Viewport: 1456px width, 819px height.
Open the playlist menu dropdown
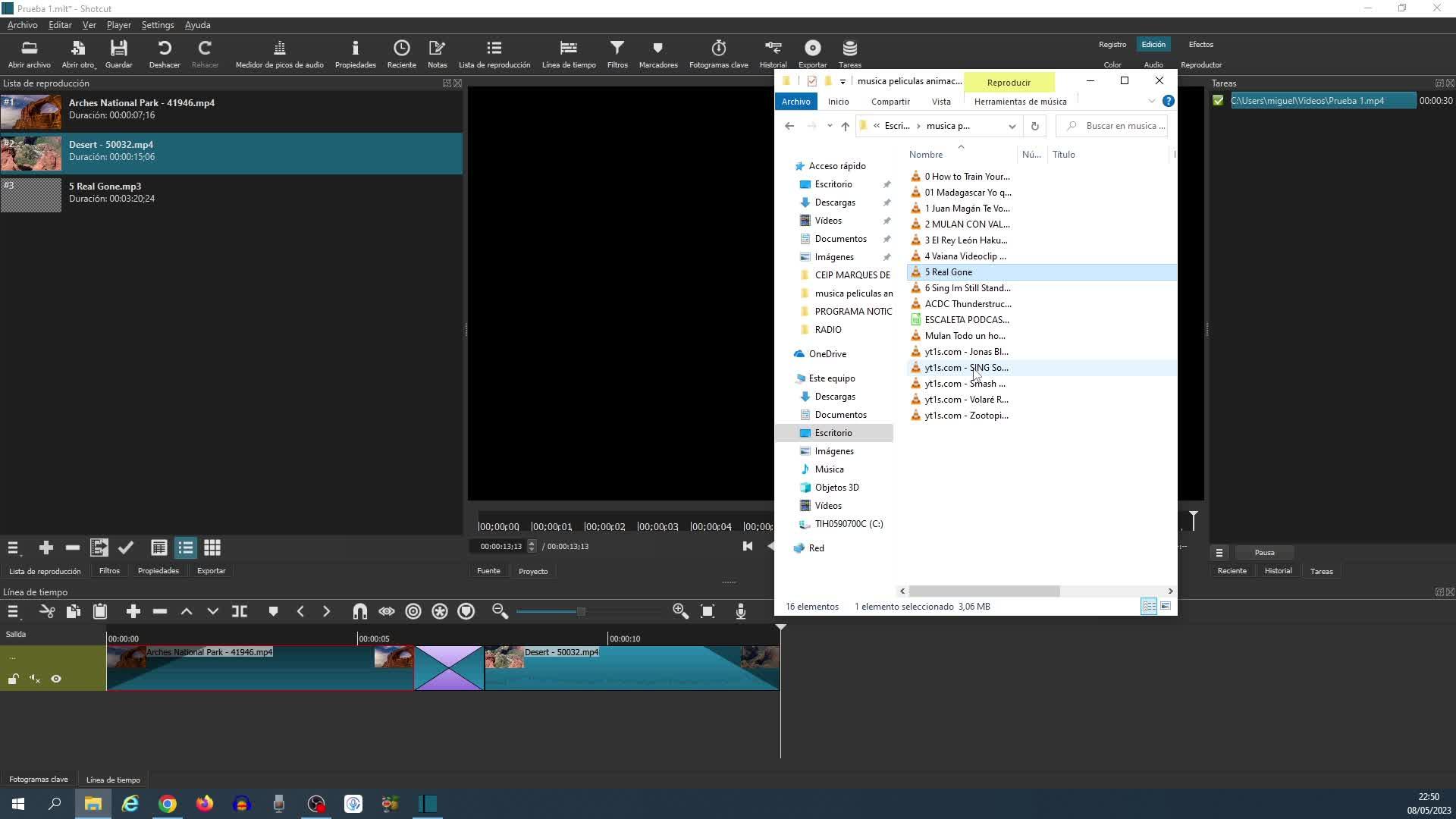coord(13,548)
